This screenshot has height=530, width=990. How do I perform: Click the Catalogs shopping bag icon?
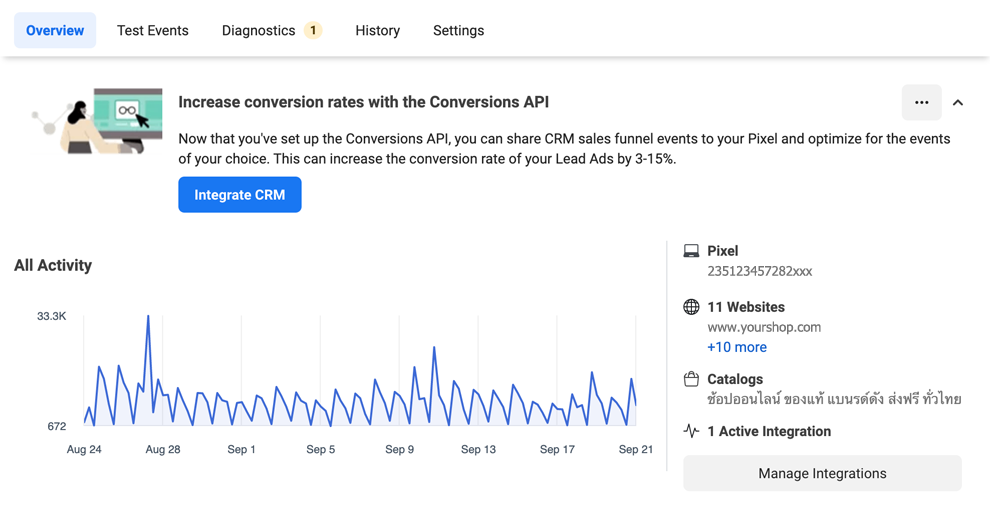(x=691, y=379)
